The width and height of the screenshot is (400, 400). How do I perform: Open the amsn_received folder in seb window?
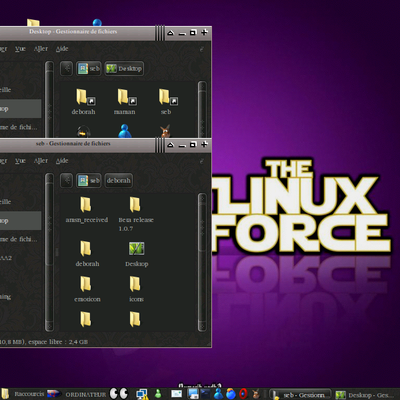tap(86, 209)
